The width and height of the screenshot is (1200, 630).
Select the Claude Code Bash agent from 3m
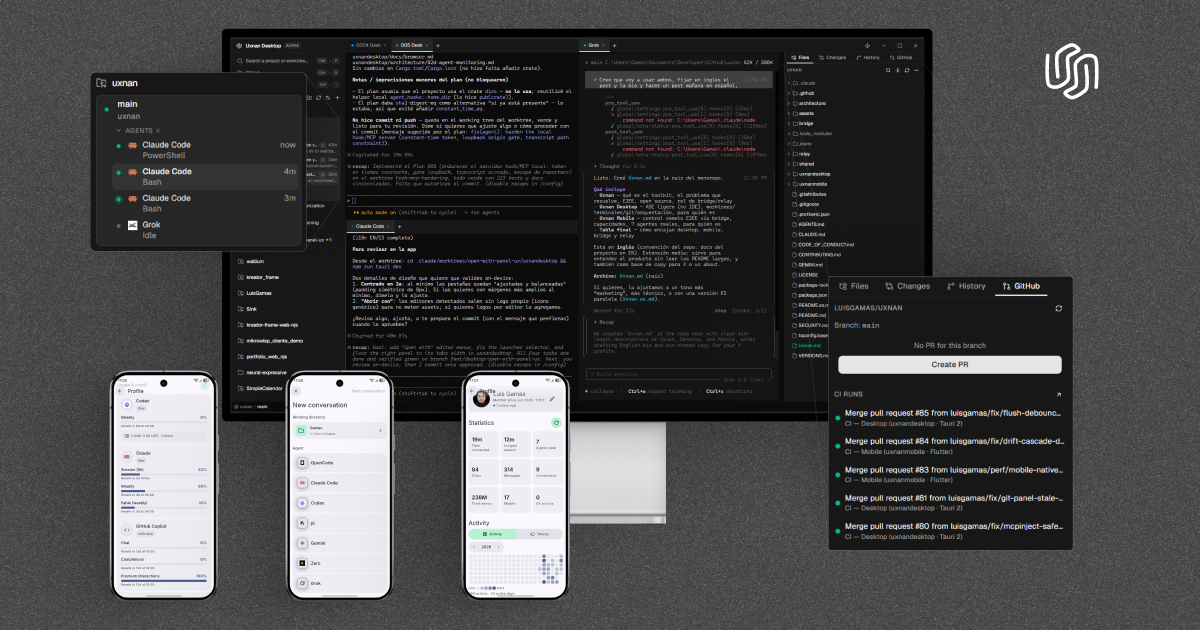[x=206, y=203]
